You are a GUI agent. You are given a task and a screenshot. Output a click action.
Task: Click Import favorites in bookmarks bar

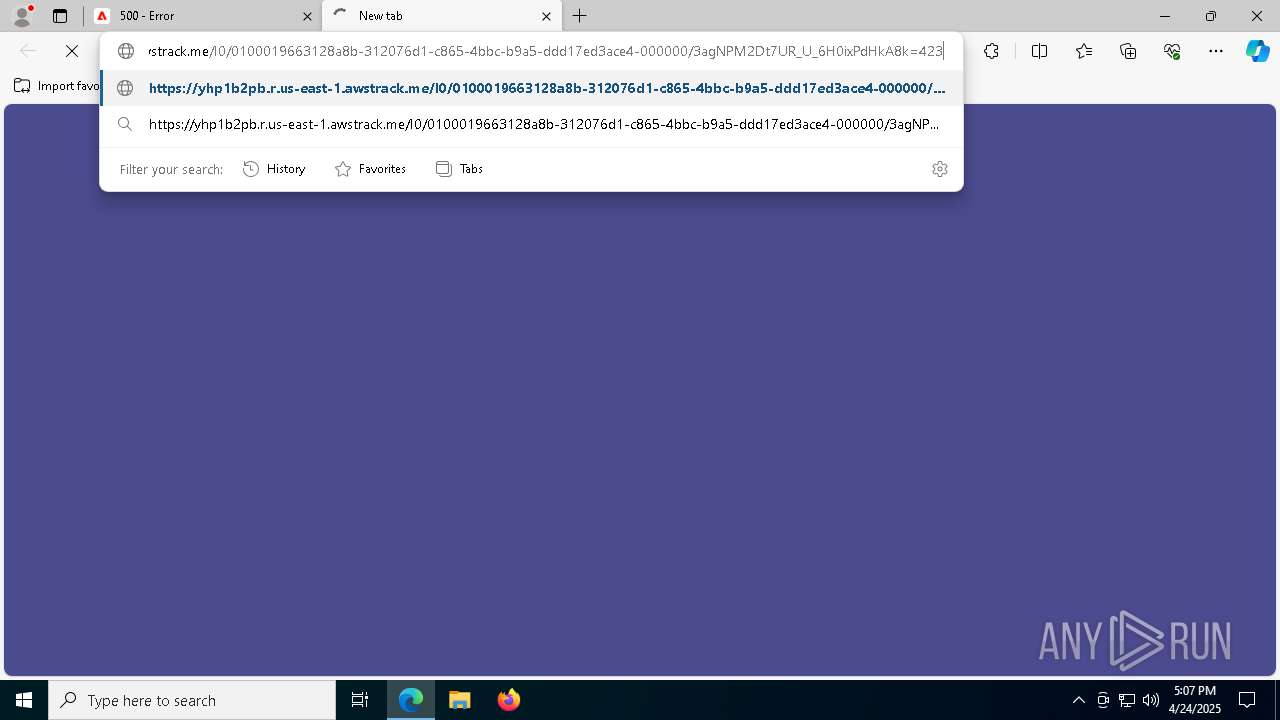tap(57, 86)
